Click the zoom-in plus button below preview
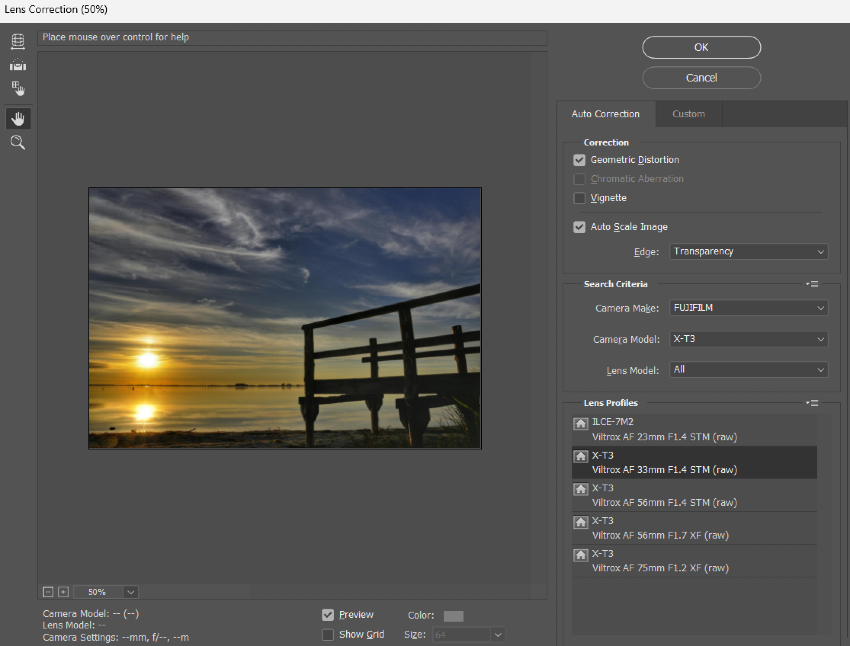 pyautogui.click(x=62, y=591)
